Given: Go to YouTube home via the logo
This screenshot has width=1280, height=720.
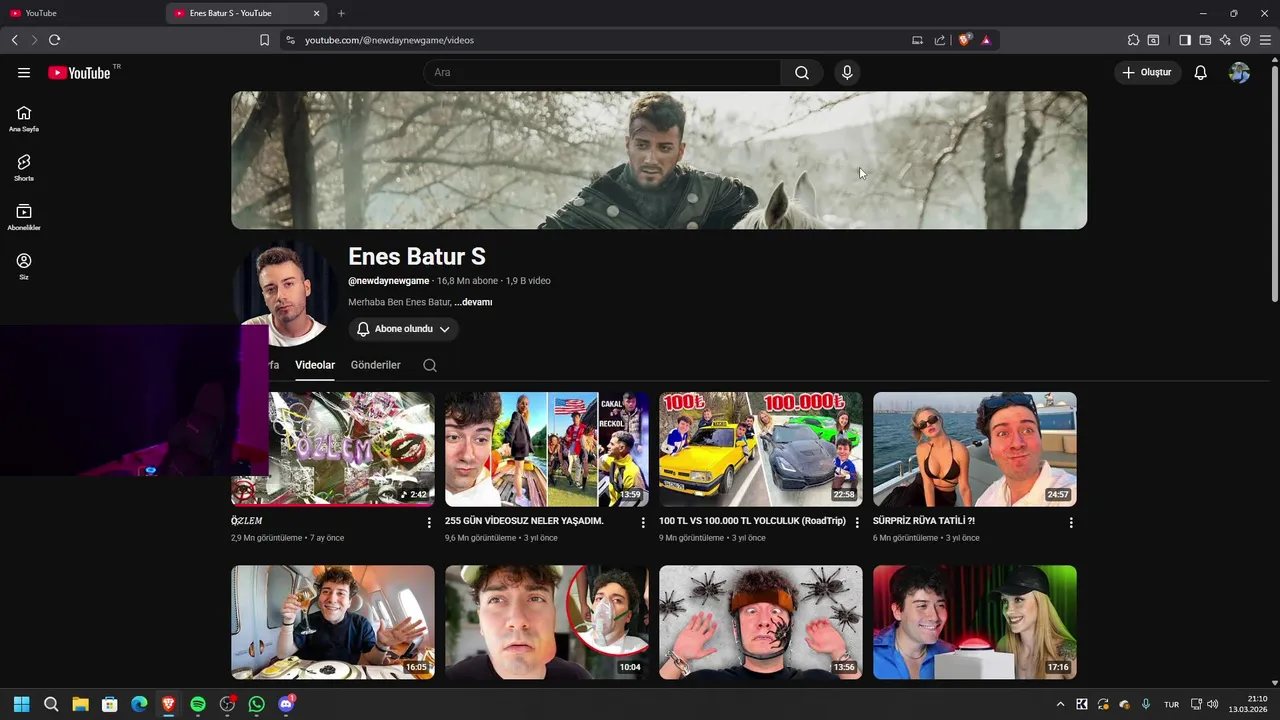Looking at the screenshot, I should [x=79, y=73].
